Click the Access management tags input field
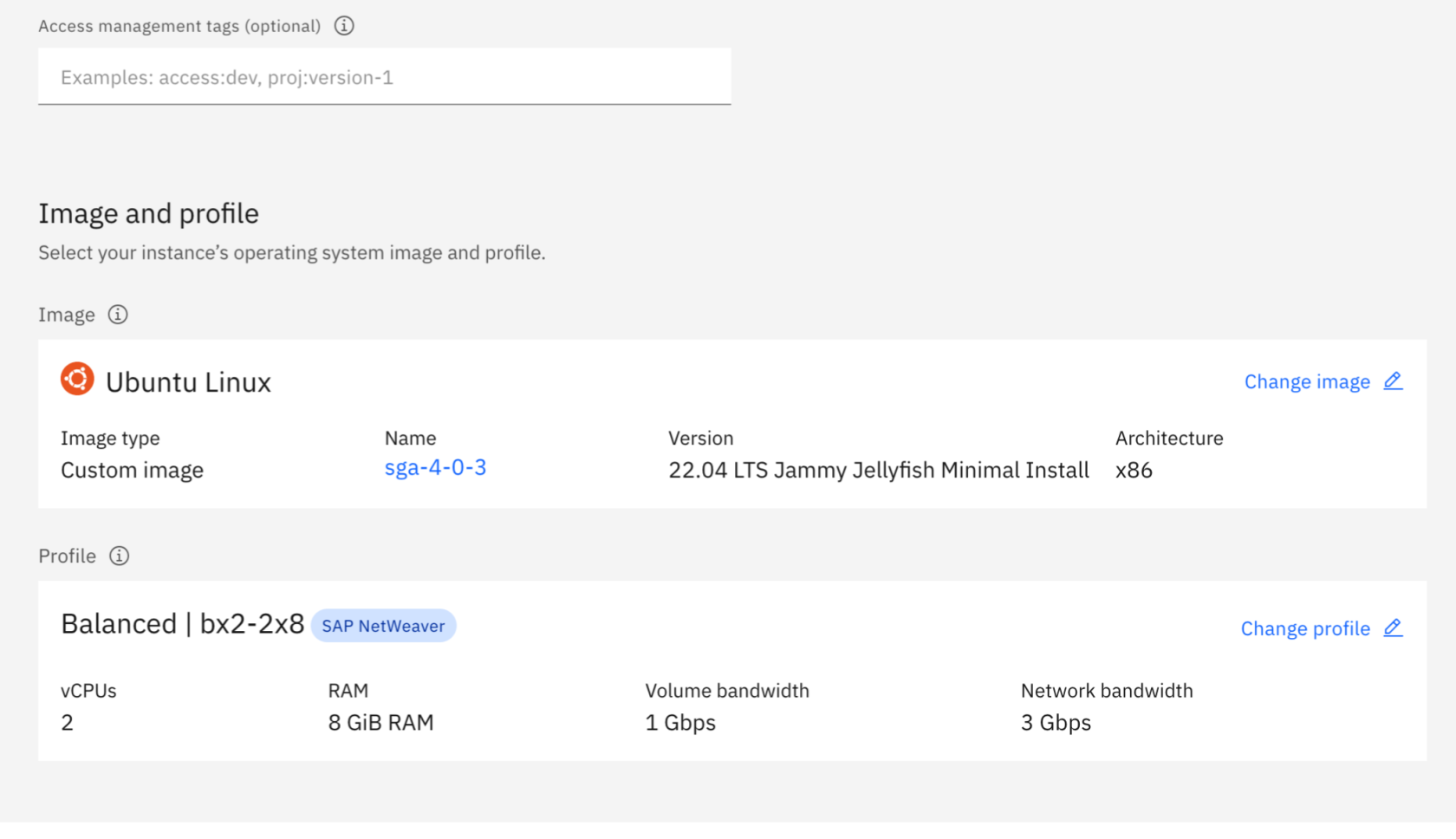Image resolution: width=1456 pixels, height=839 pixels. [384, 77]
